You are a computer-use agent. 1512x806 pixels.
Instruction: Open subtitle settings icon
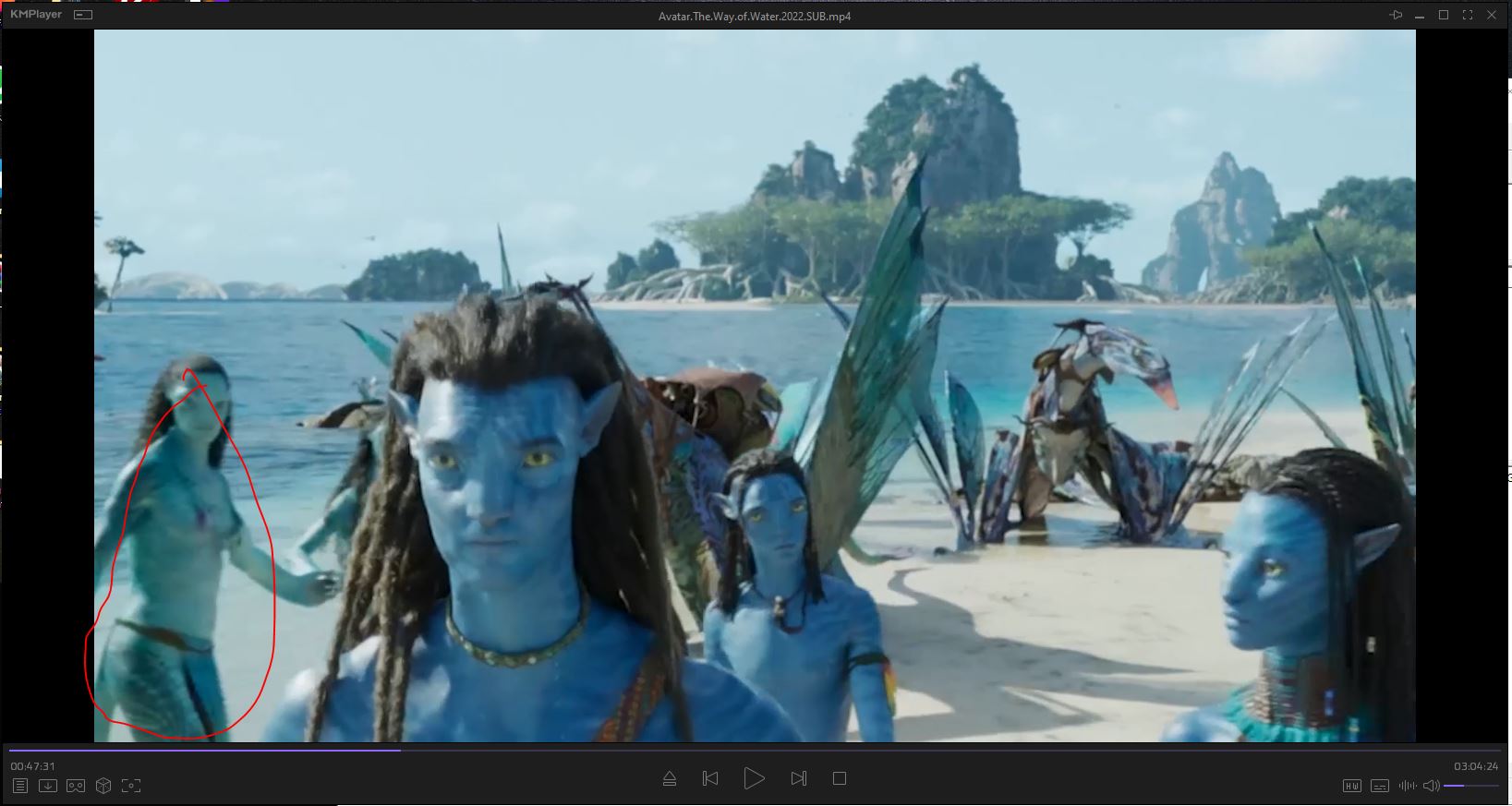[1380, 786]
